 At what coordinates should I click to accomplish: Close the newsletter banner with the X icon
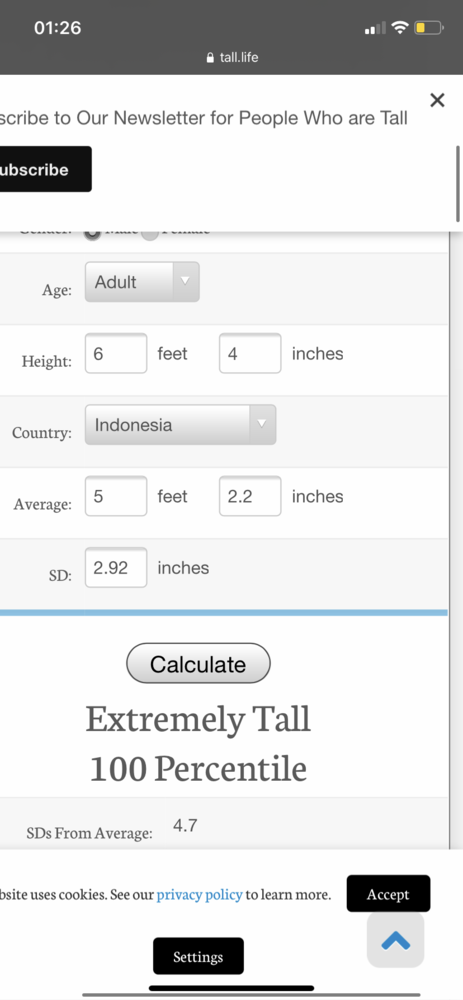[x=437, y=100]
